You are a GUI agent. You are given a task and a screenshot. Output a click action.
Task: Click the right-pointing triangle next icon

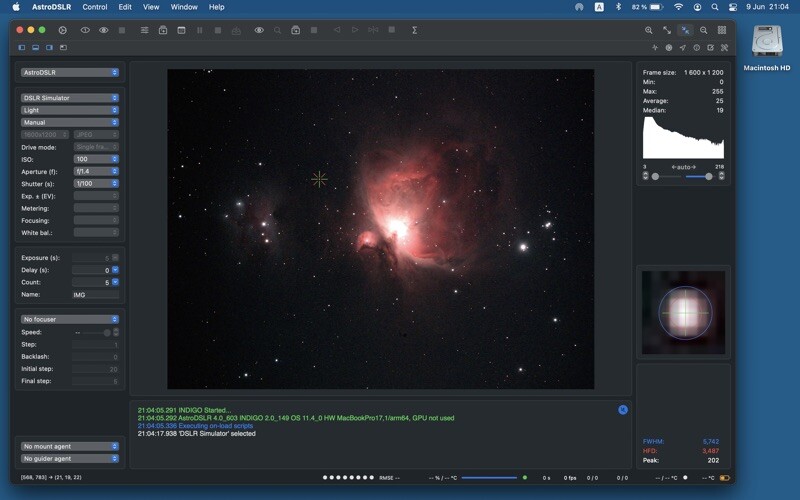pos(355,30)
